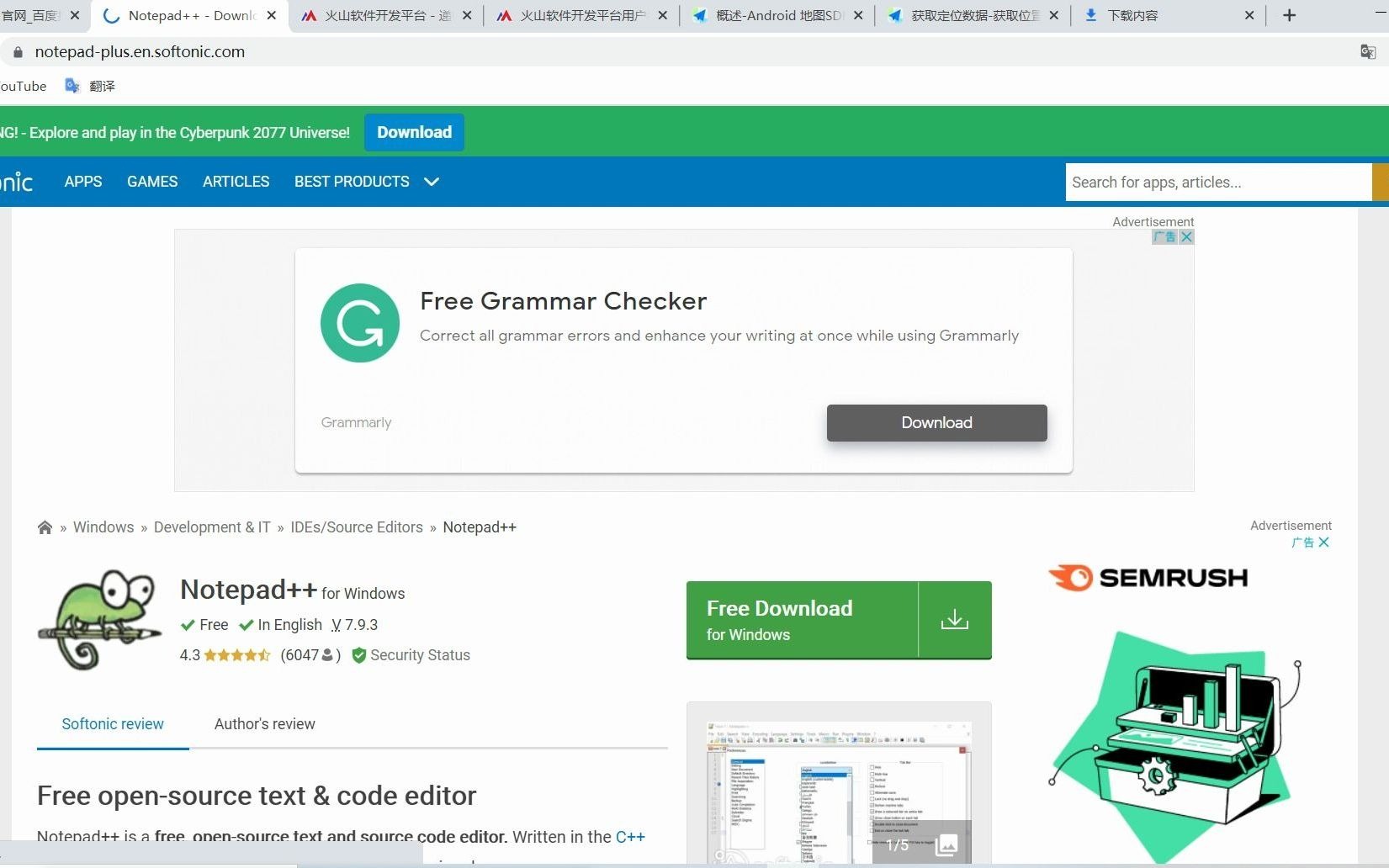Image resolution: width=1389 pixels, height=868 pixels.
Task: Click the blue Download button in green banner
Action: coord(414,132)
